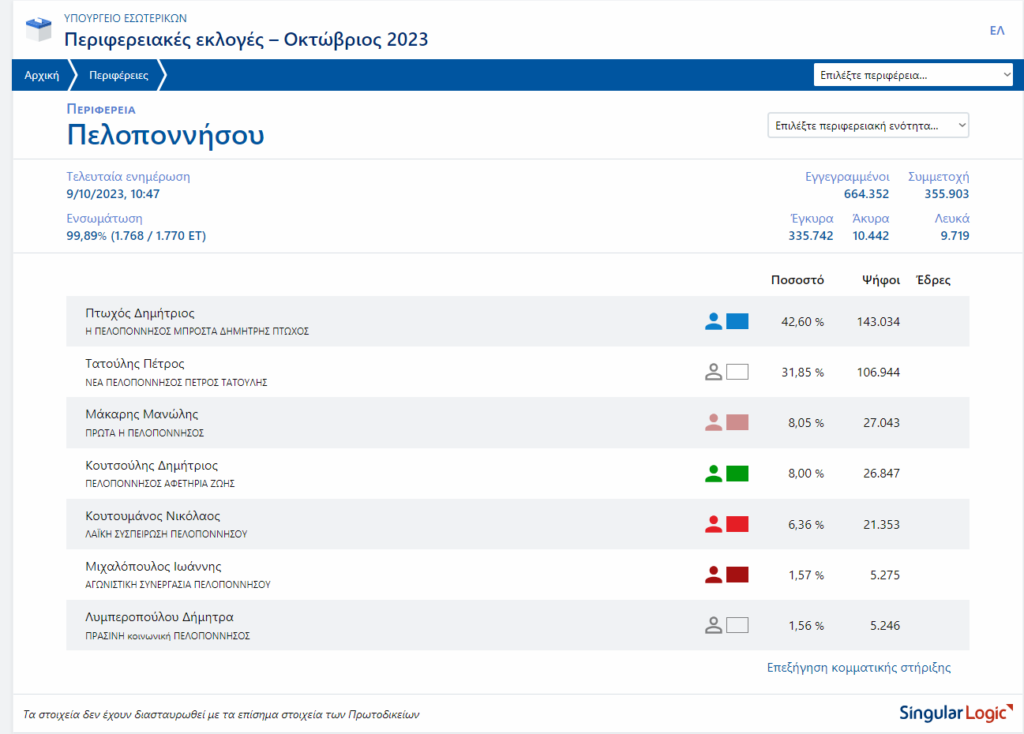Click the blue person icon for Πτωχός Δημήτριος

[x=713, y=321]
